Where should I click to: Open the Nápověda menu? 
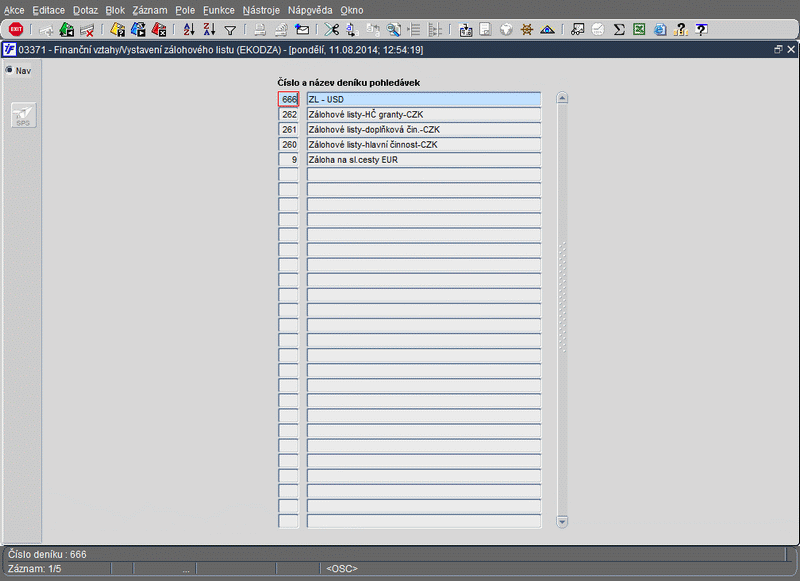click(x=310, y=10)
